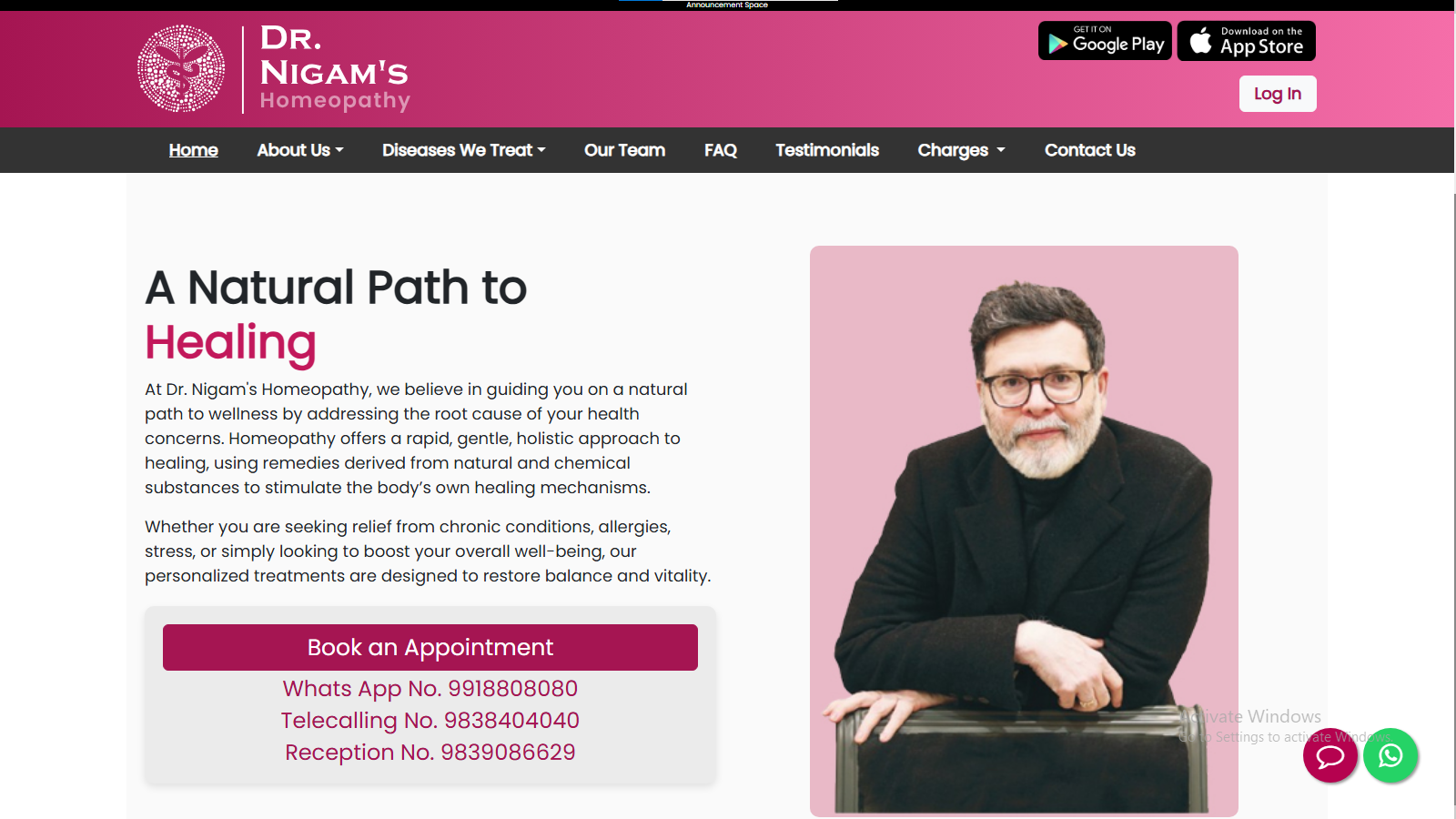1456x819 pixels.
Task: Click the Whats App No. 9918808080 text
Action: click(x=430, y=689)
